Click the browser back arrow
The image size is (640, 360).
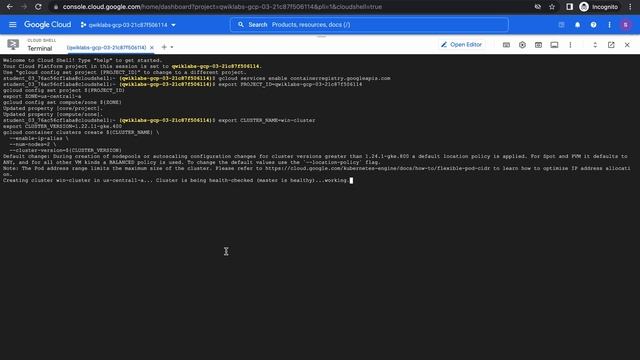coord(10,7)
